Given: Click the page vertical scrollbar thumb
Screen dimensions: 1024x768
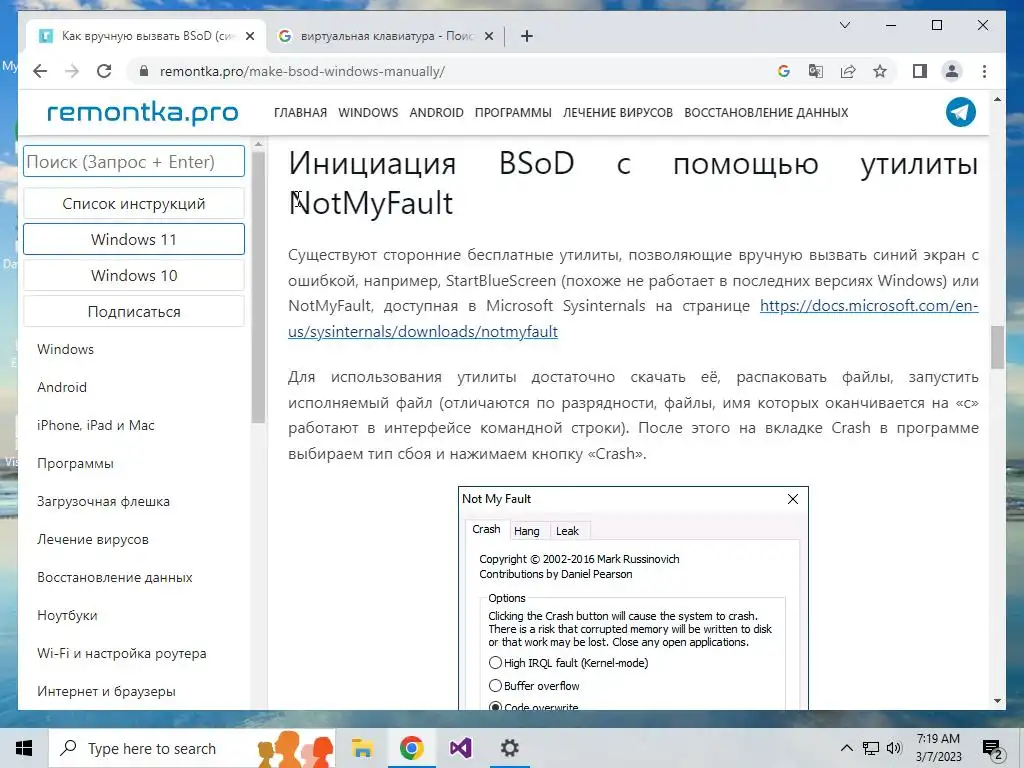Looking at the screenshot, I should [x=997, y=347].
